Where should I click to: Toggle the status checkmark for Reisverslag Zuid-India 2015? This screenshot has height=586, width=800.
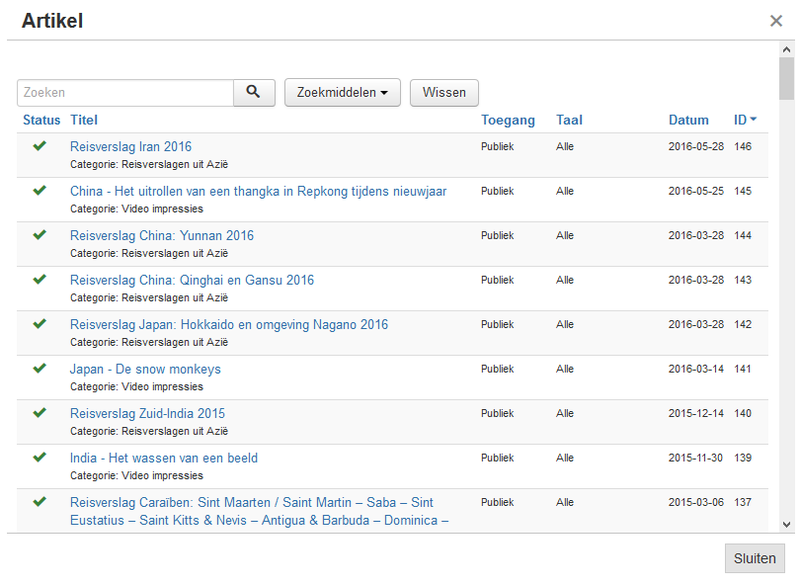coord(40,413)
